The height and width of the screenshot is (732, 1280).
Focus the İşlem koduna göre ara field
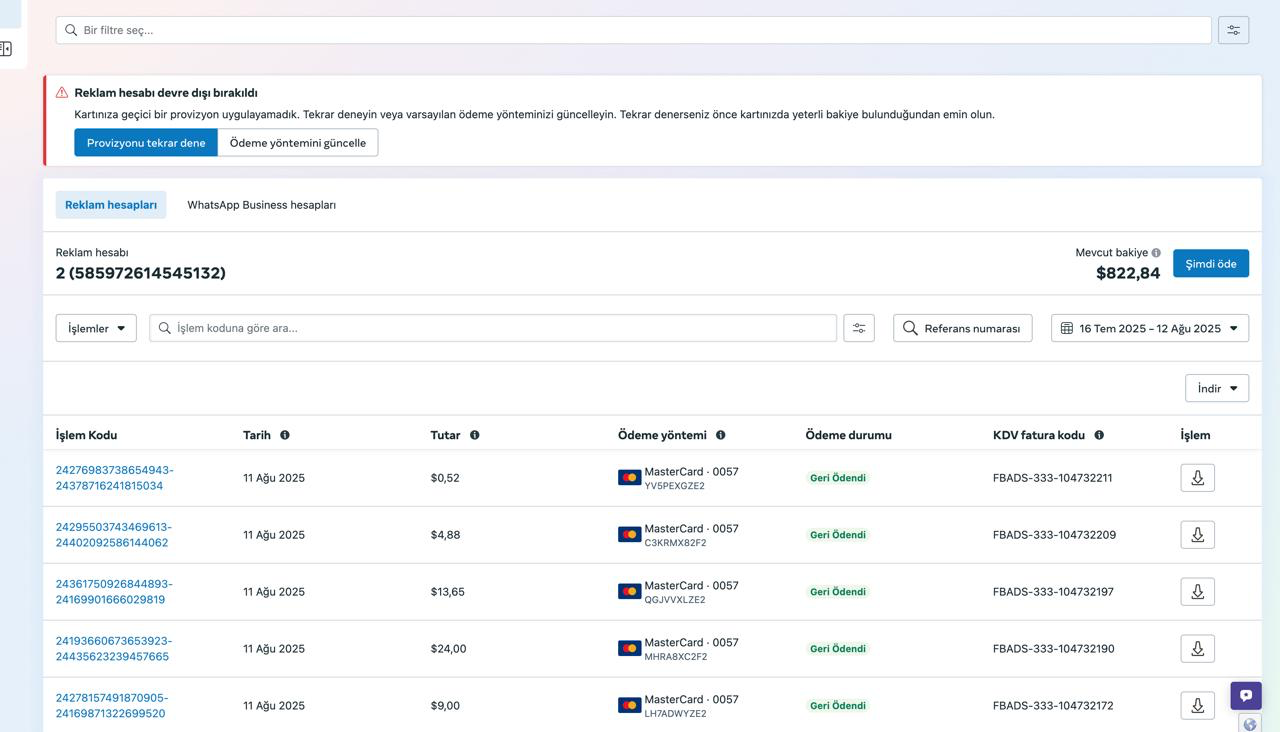tap(493, 328)
